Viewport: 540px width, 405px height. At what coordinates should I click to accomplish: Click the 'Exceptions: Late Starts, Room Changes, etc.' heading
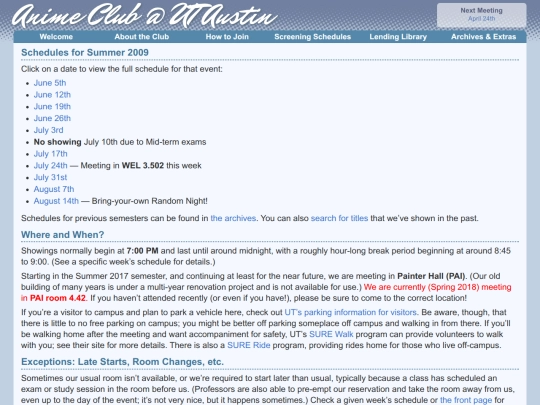point(122,362)
